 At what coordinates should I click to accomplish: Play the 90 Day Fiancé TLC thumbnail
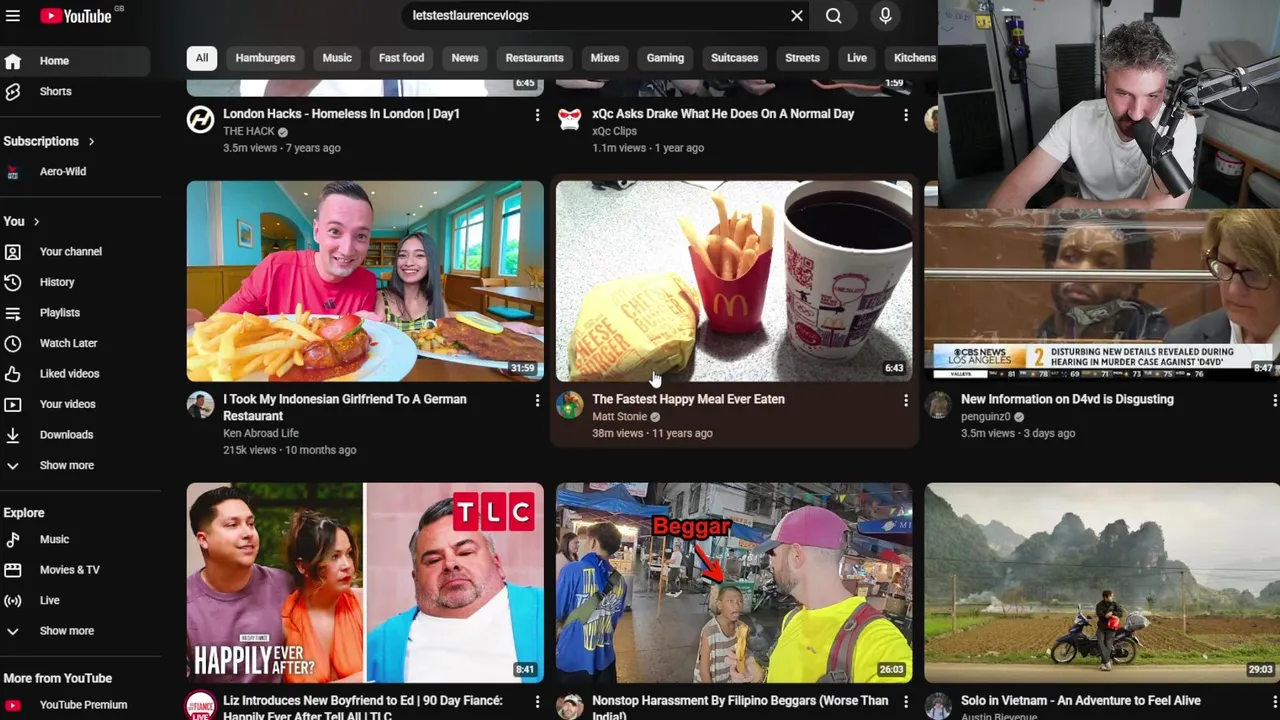[x=365, y=583]
